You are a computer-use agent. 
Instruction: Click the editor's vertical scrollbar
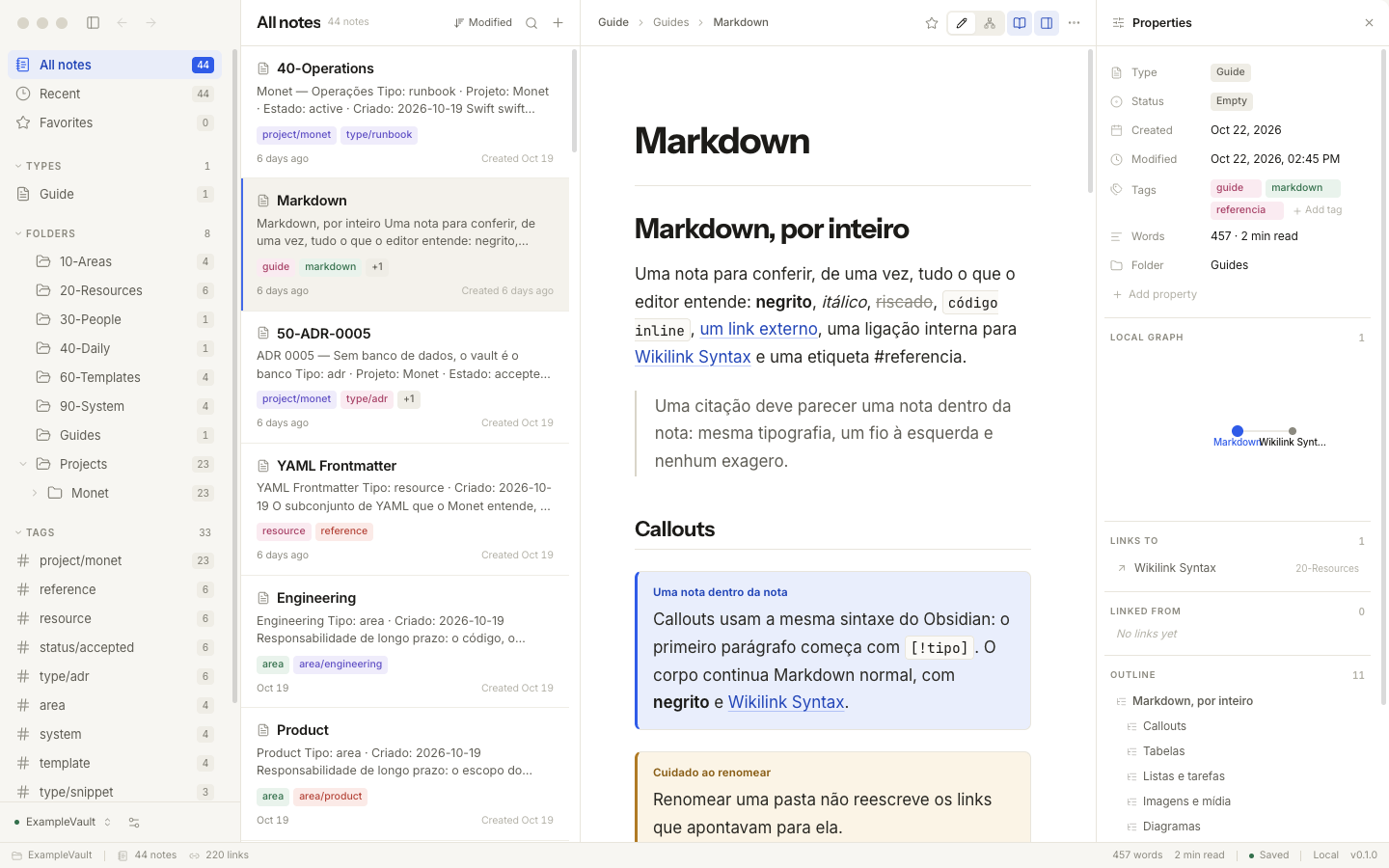1090,121
